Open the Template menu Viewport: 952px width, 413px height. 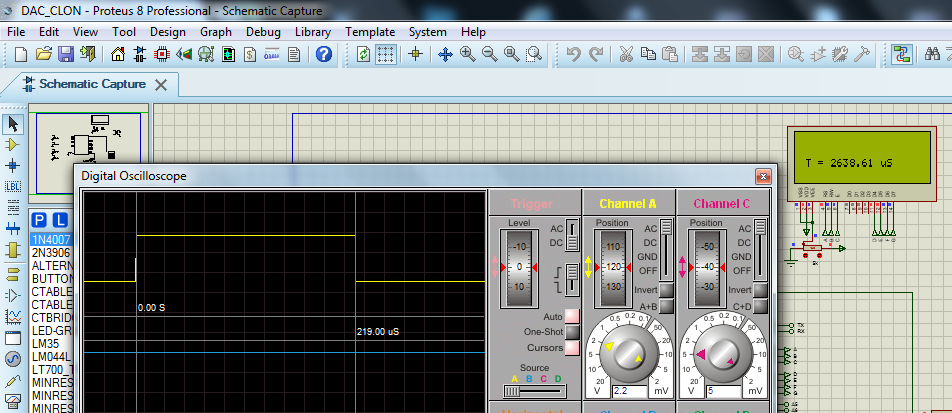tap(370, 32)
